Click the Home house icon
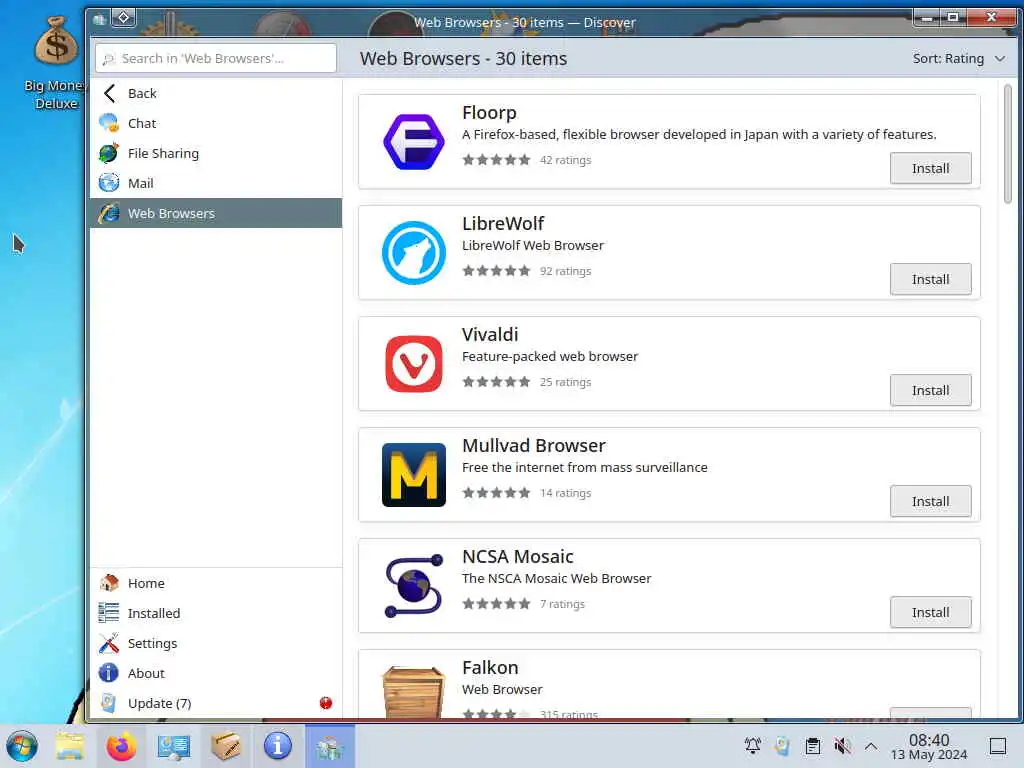 pos(108,583)
